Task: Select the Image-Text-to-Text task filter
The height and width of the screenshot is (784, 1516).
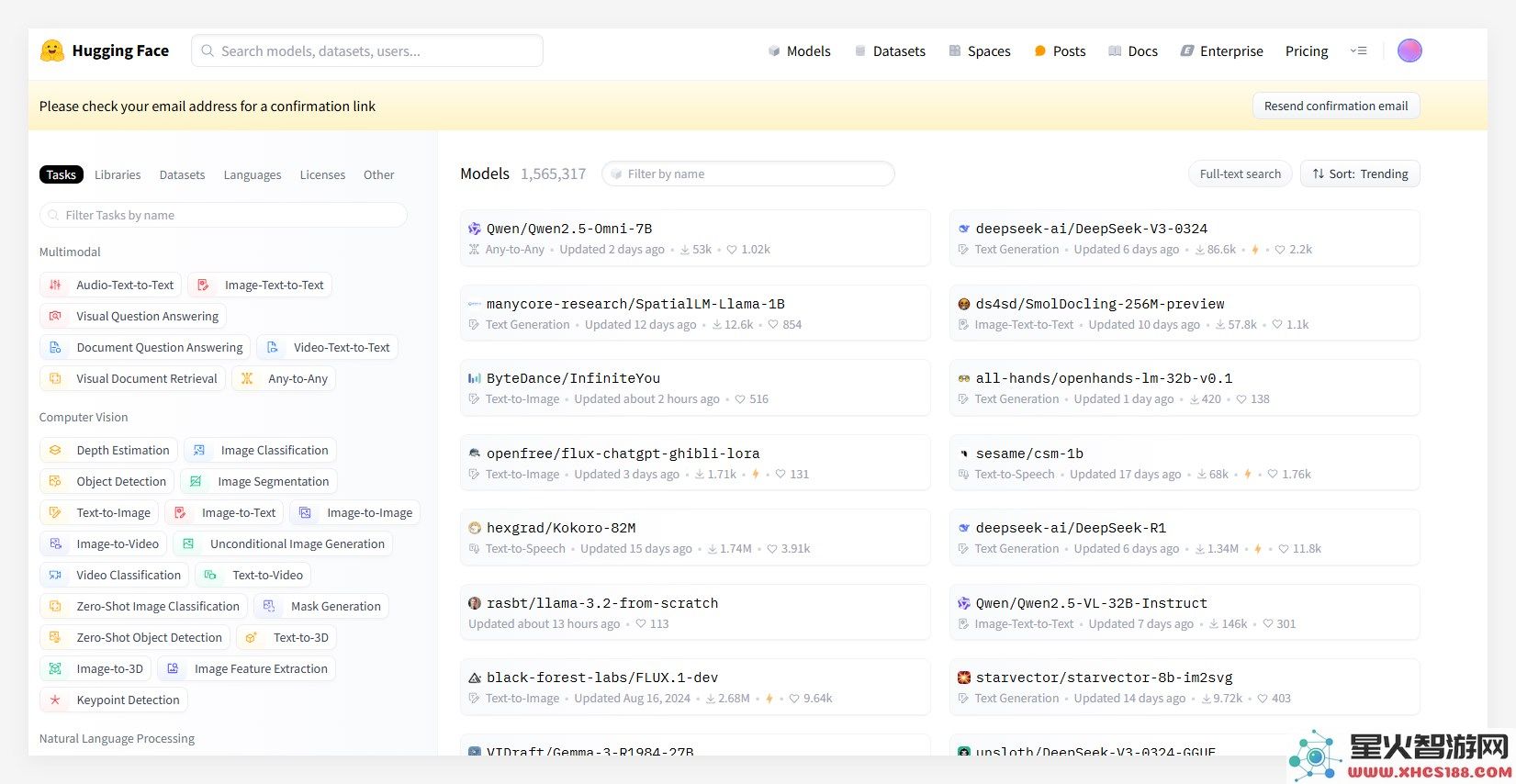Action: pyautogui.click(x=260, y=285)
